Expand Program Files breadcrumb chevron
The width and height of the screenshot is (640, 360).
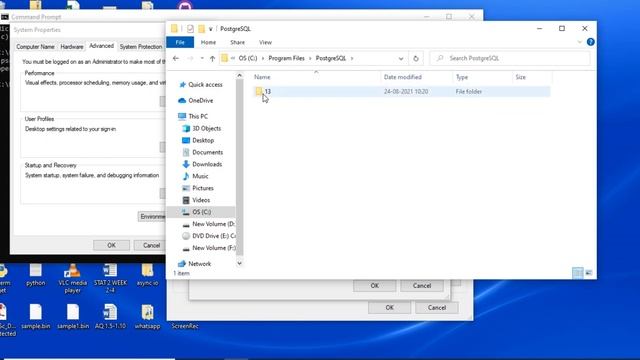(310, 58)
